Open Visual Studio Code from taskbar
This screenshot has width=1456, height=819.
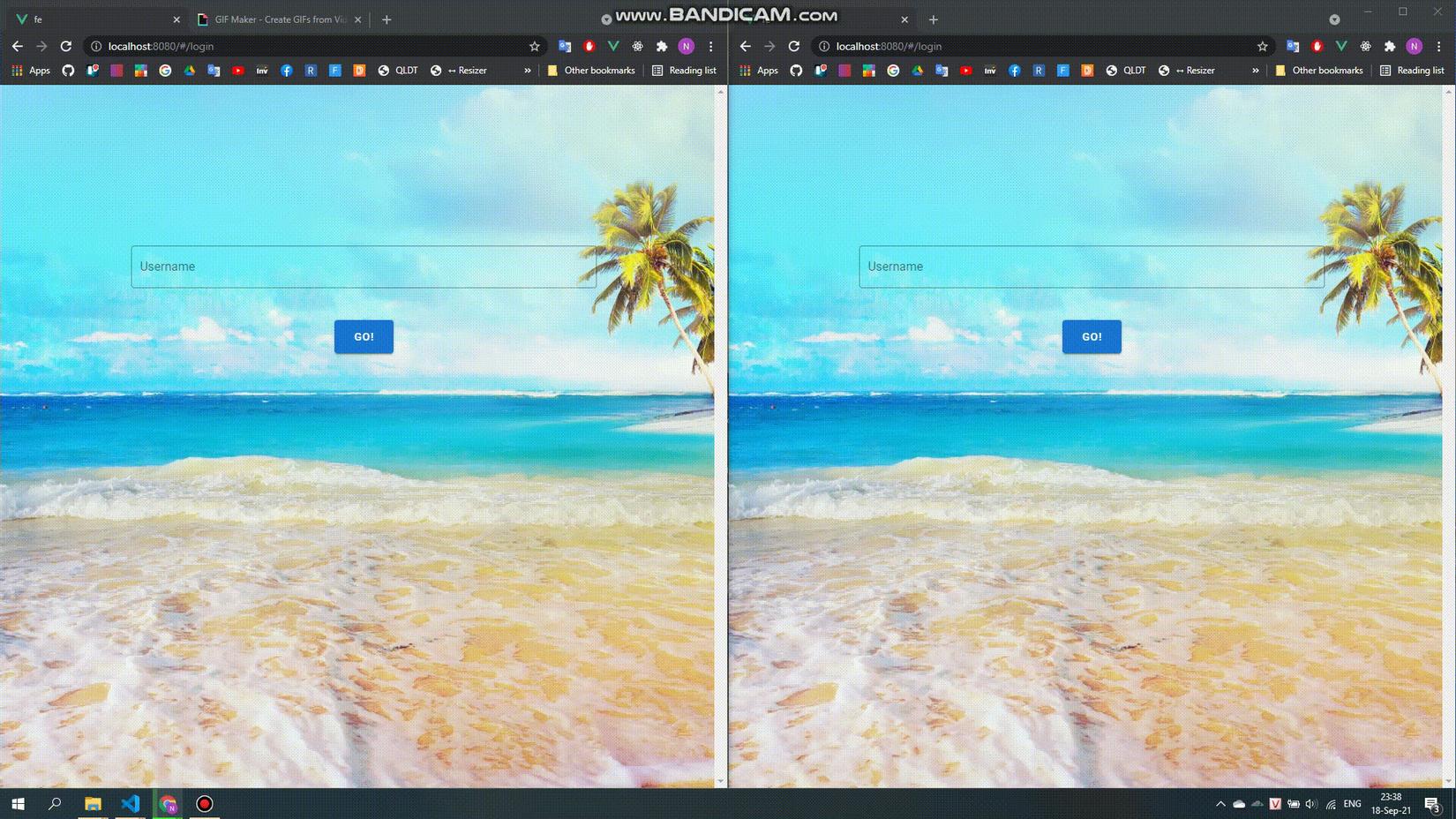point(131,804)
